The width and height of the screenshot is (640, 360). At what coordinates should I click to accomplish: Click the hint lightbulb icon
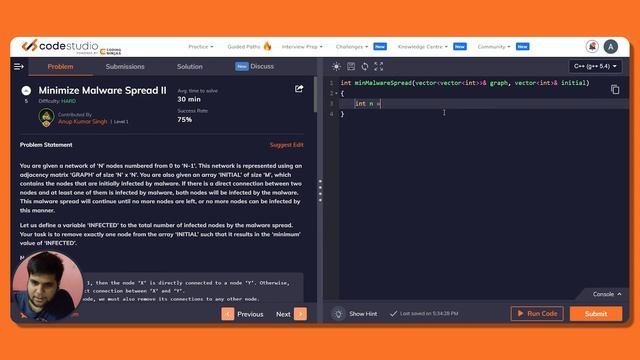(x=338, y=314)
